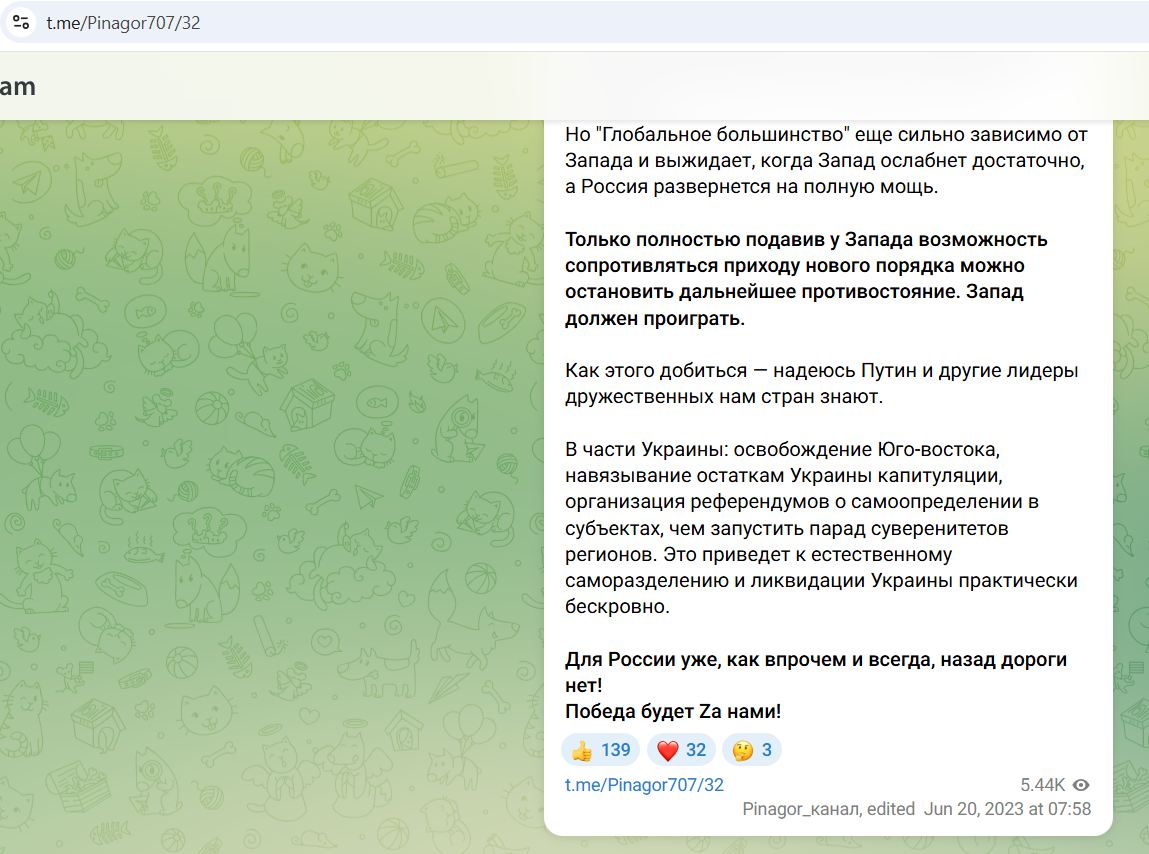Open the site information icon in address bar
Viewport: 1149px width, 854px height.
(21, 22)
